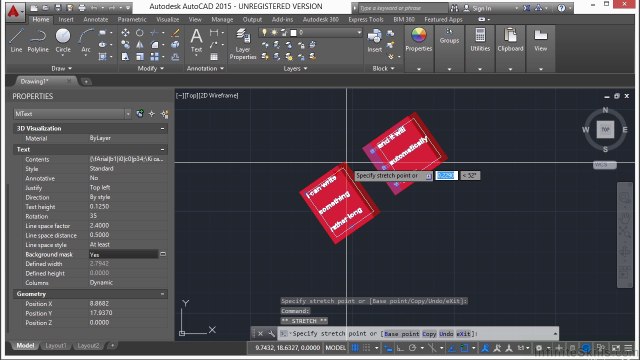Click the Copy tool in Modify
640x360 pixels.
(125, 44)
